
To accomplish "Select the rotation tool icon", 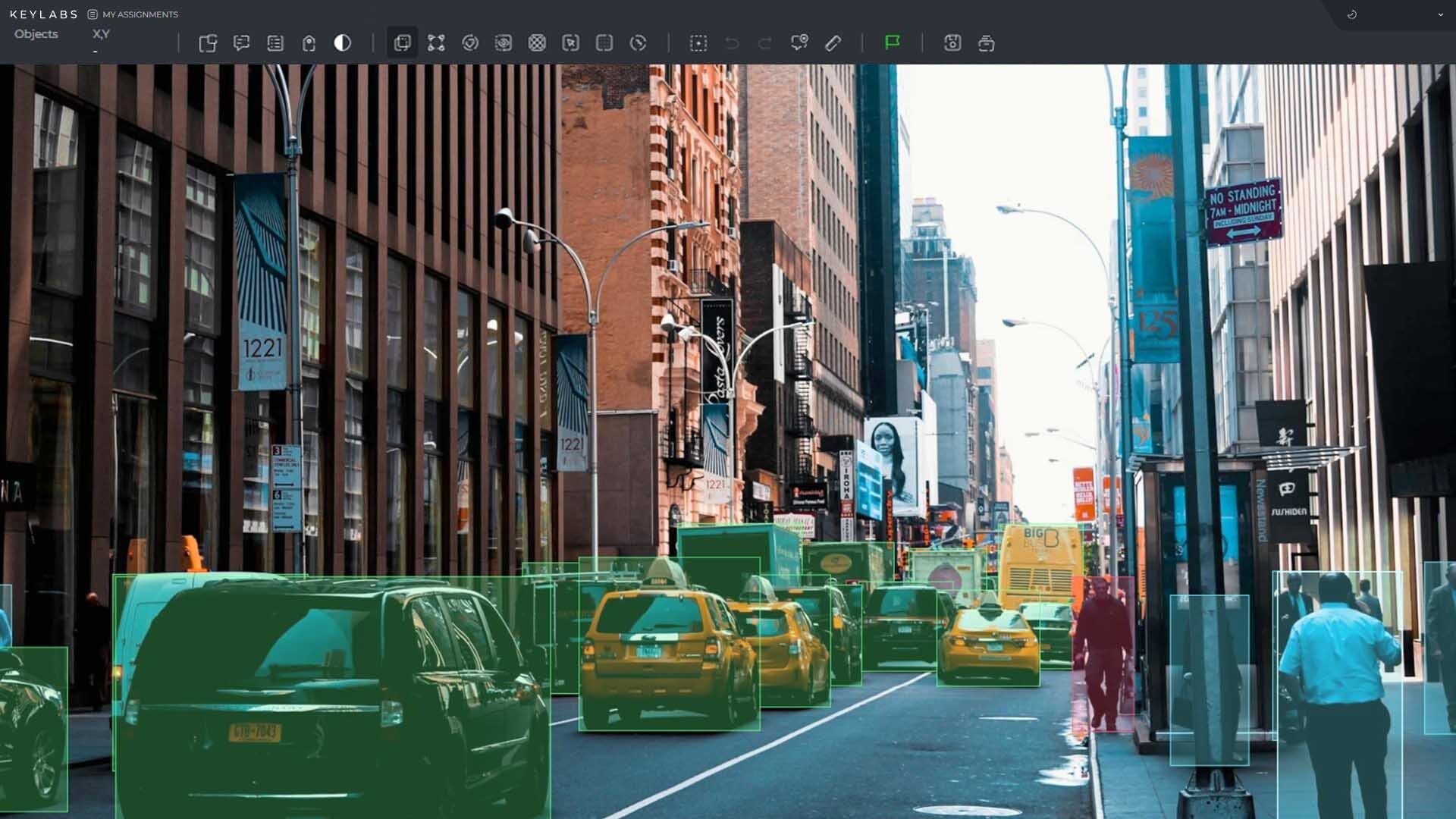I will (470, 43).
